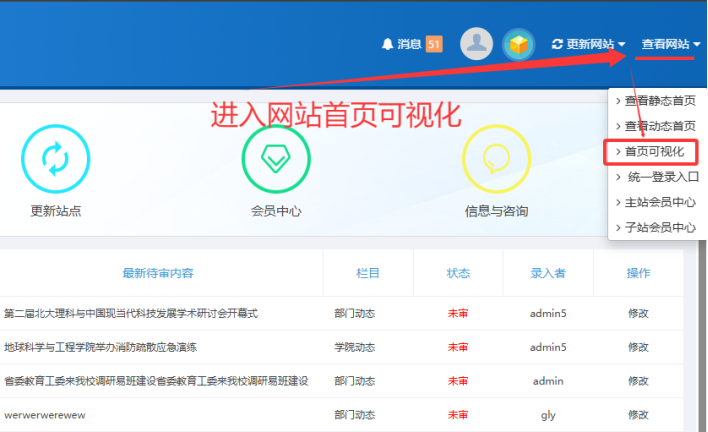The height and width of the screenshot is (432, 708).
Task: Open 统一登录入口 menu item
Action: click(660, 177)
